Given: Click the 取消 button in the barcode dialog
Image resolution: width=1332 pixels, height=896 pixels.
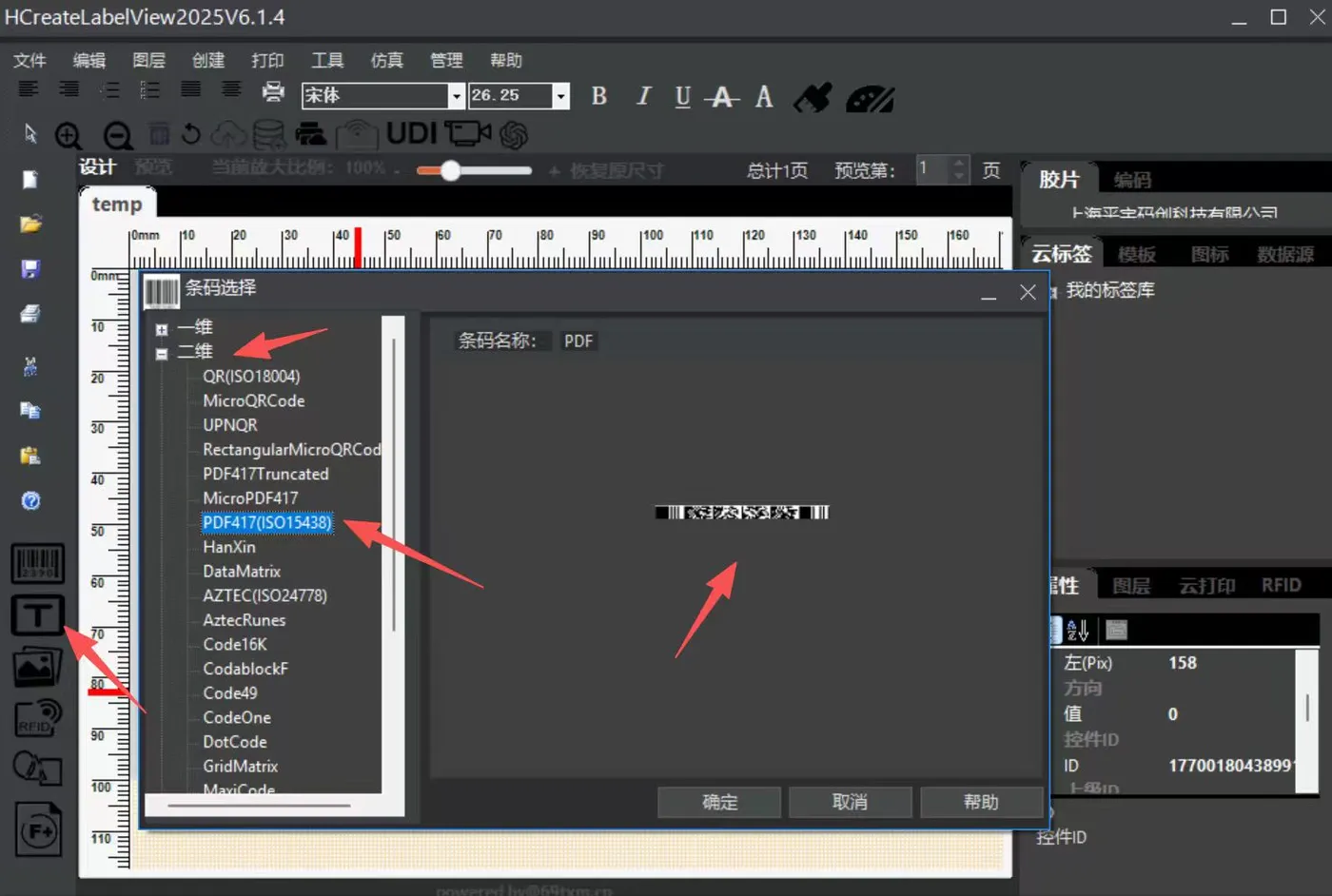Looking at the screenshot, I should pyautogui.click(x=850, y=802).
